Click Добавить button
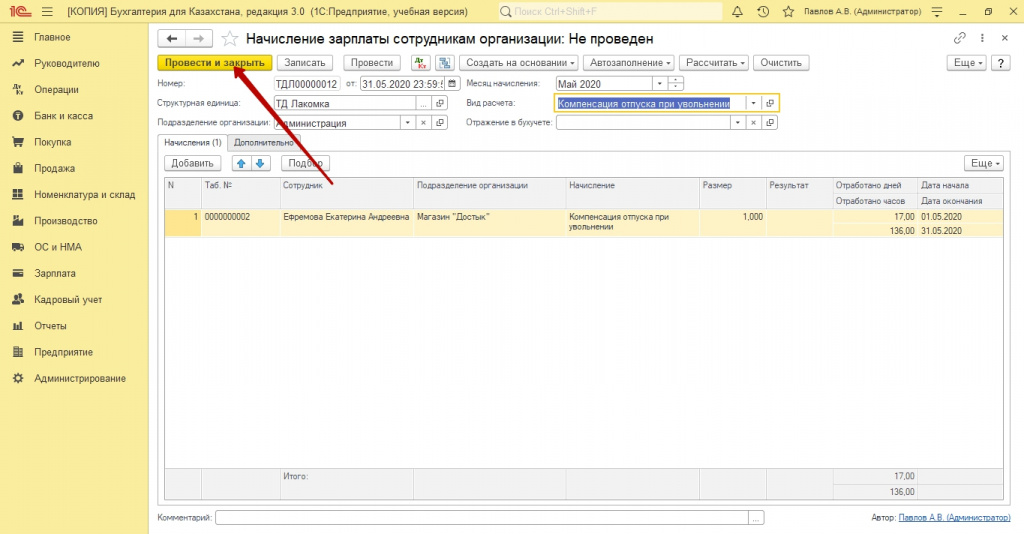The width and height of the screenshot is (1024, 534). click(192, 163)
